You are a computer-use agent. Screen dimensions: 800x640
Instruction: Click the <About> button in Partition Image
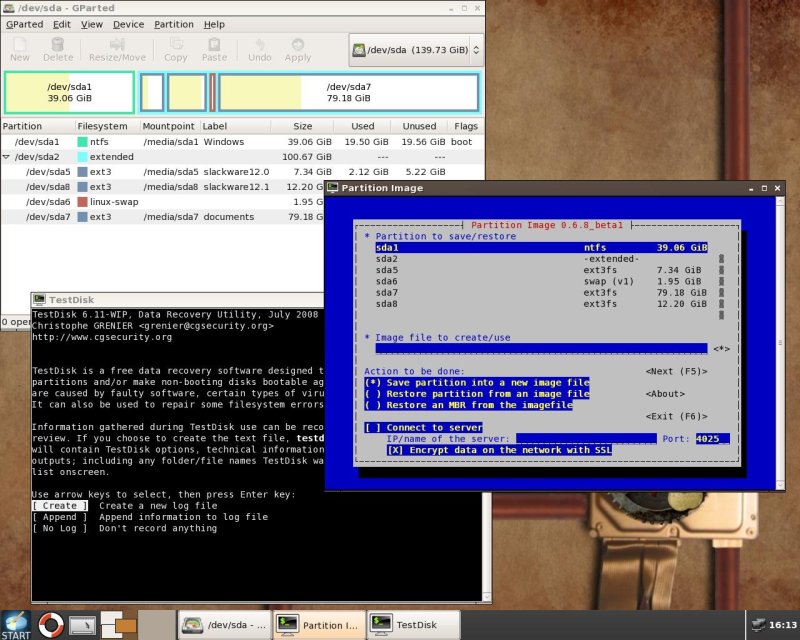coord(665,394)
